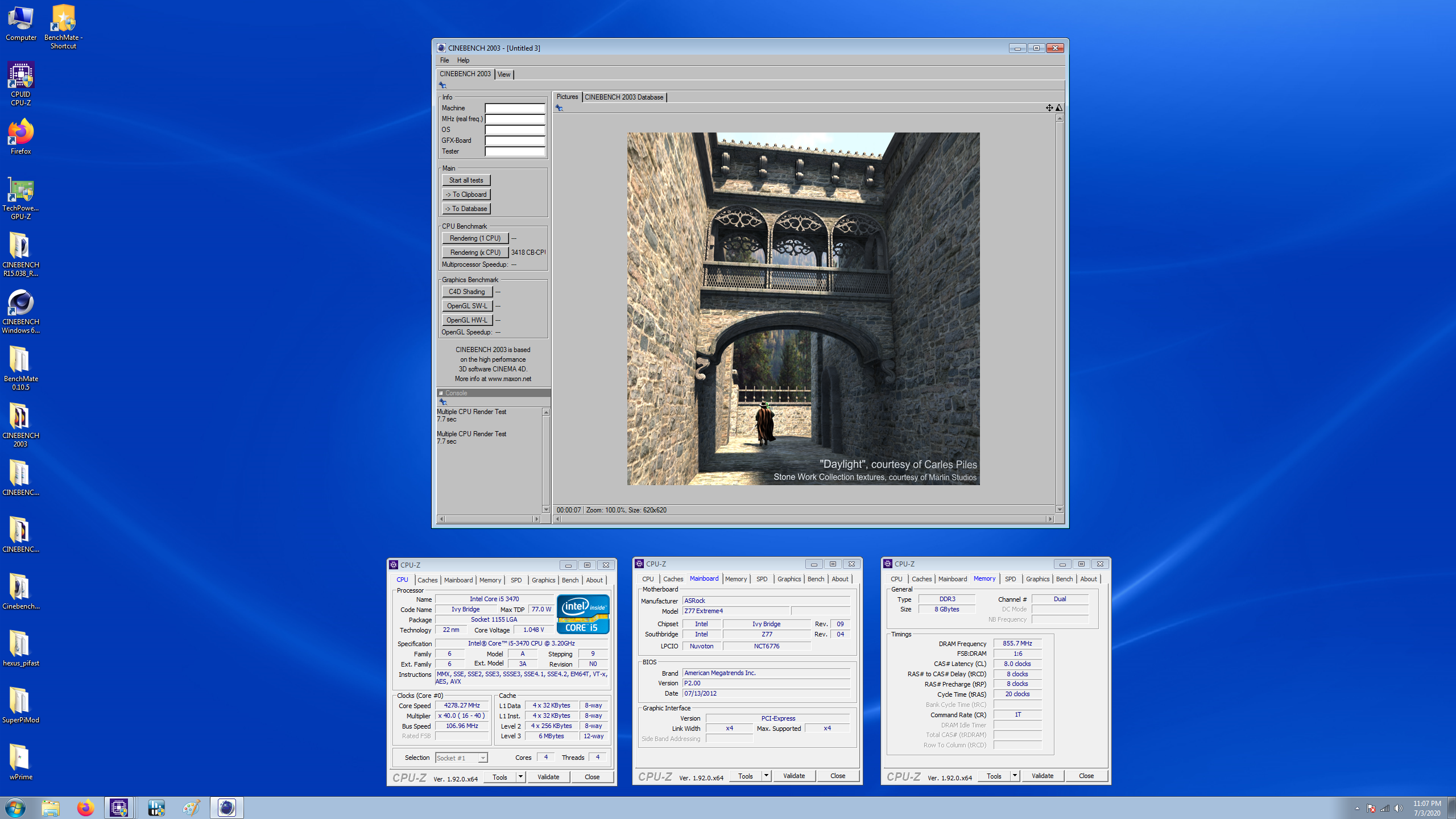Viewport: 1456px width, 819px height.
Task: Click the To Clipboard button
Action: pos(466,195)
